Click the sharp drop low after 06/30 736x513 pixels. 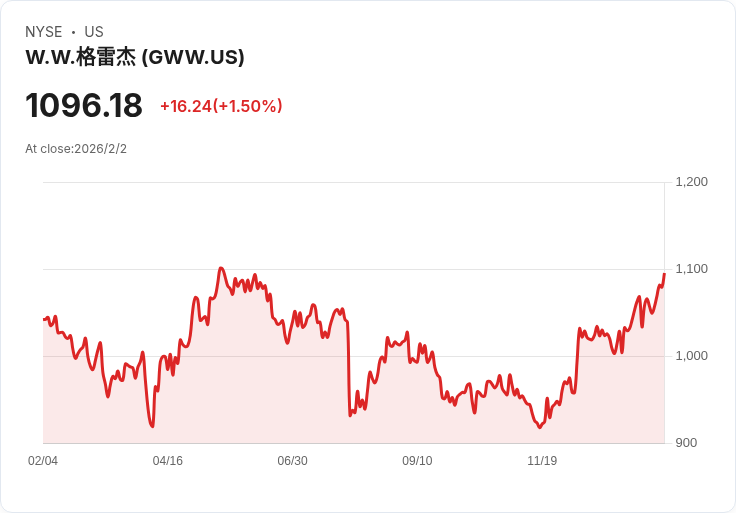350,415
